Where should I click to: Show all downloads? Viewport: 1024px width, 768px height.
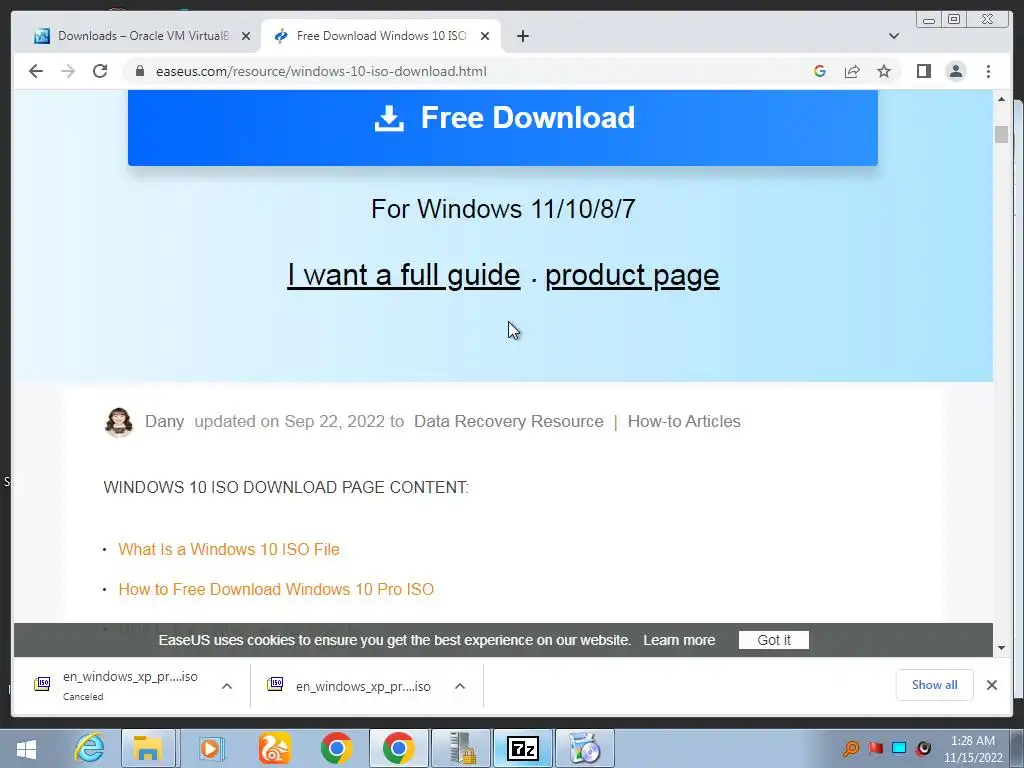pos(935,684)
